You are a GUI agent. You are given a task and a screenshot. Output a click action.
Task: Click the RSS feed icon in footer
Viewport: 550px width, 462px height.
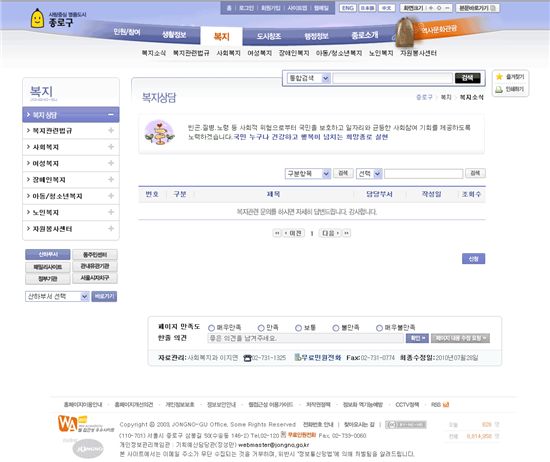446,404
